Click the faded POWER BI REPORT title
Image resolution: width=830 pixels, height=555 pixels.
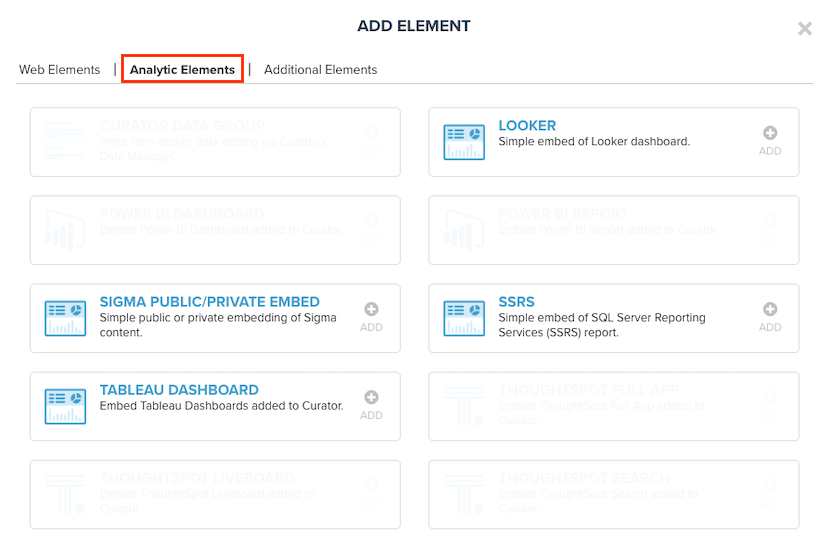point(563,213)
